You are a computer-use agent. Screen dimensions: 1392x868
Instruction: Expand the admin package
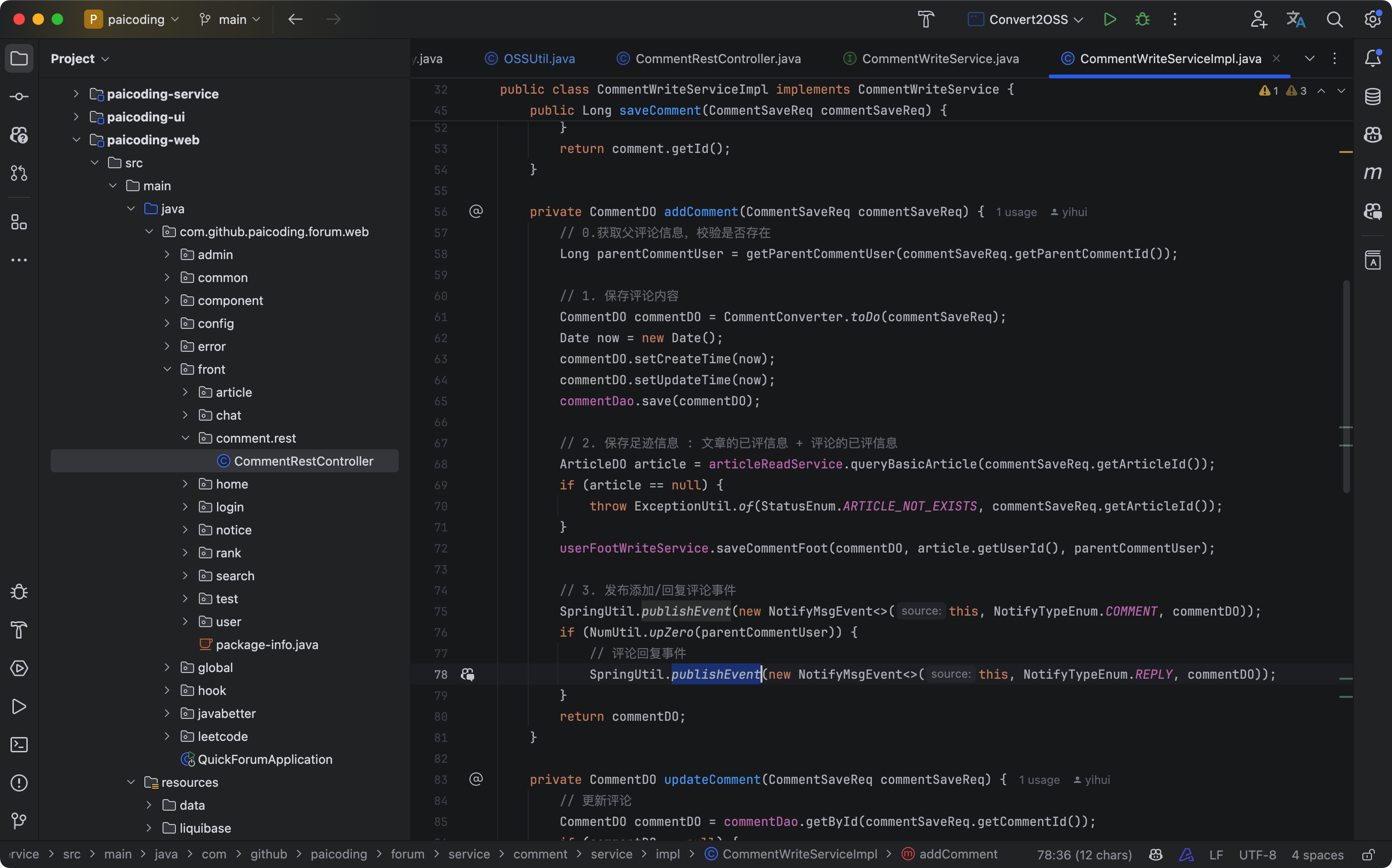(x=167, y=254)
